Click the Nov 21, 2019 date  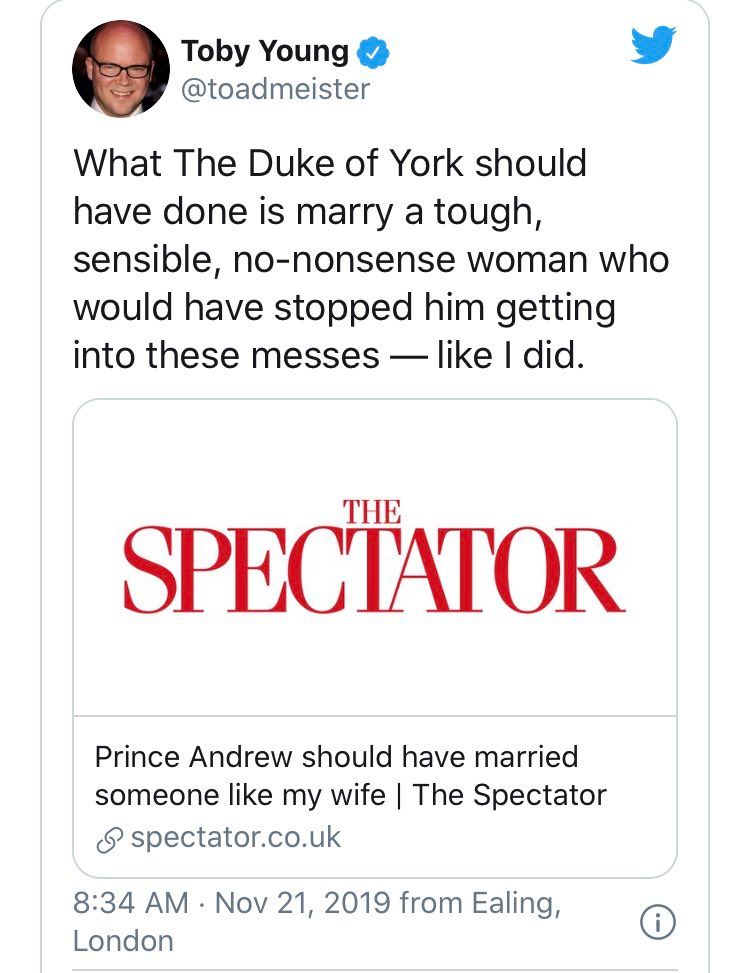303,903
